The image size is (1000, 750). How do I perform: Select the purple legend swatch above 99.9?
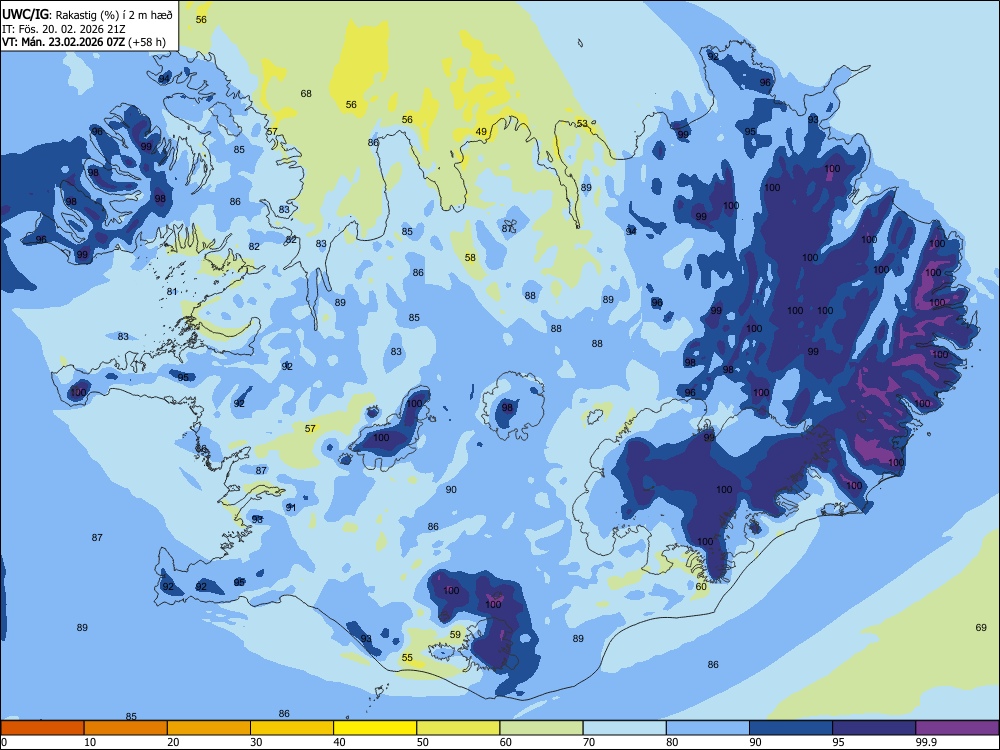(957, 728)
